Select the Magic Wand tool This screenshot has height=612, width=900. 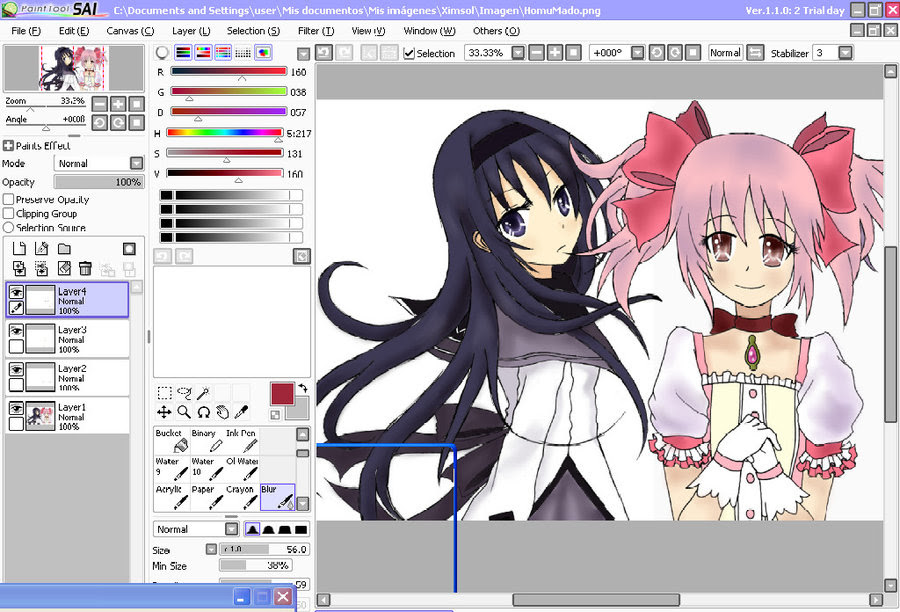(203, 393)
